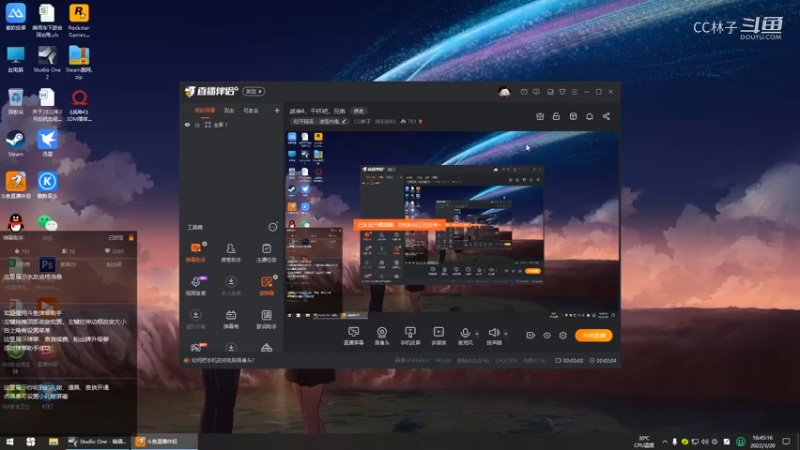The image size is (800, 450).
Task: Toggle preview eye icon near settings gear
Action: tap(546, 335)
